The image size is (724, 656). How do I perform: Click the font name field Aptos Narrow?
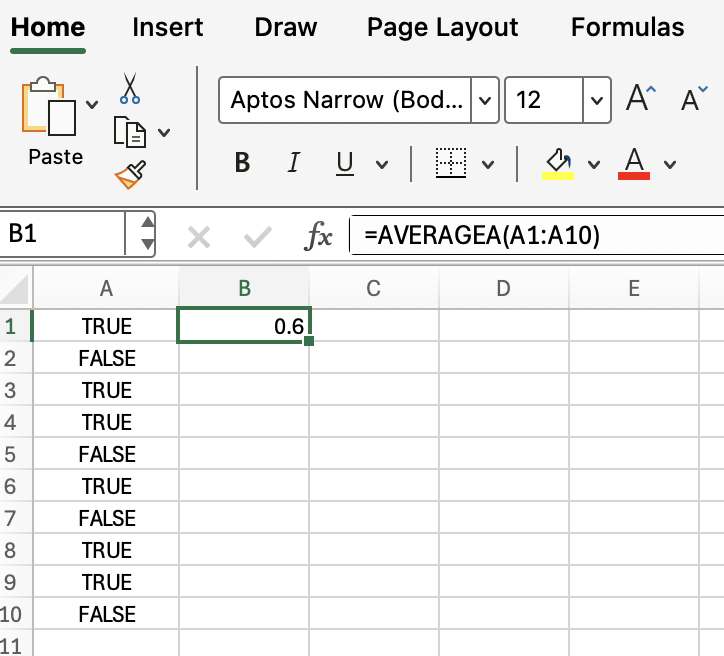tap(345, 100)
